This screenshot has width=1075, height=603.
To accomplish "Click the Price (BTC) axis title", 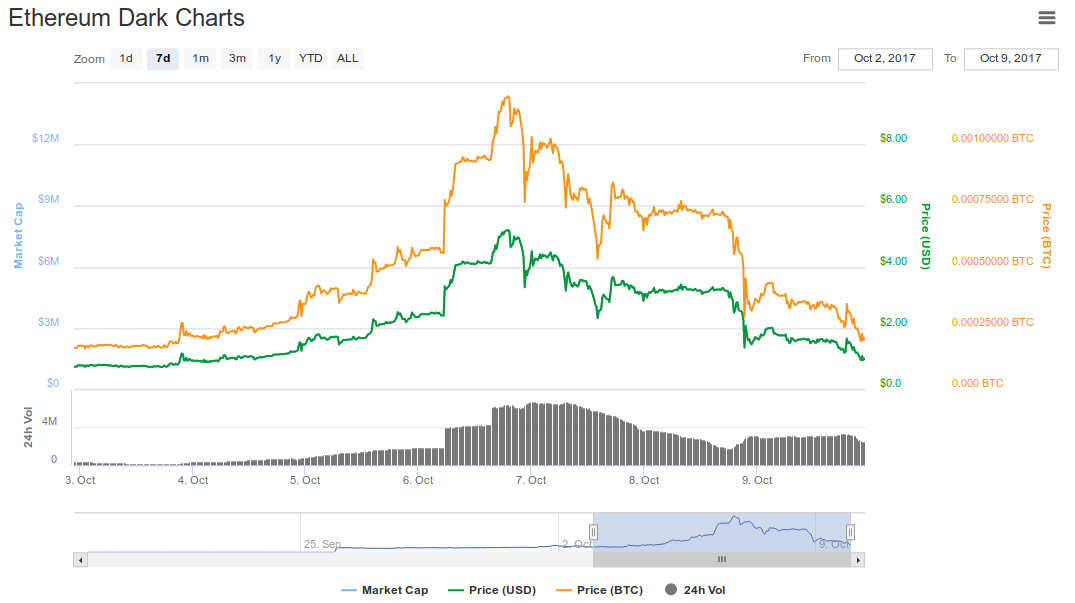I will 1046,236.
